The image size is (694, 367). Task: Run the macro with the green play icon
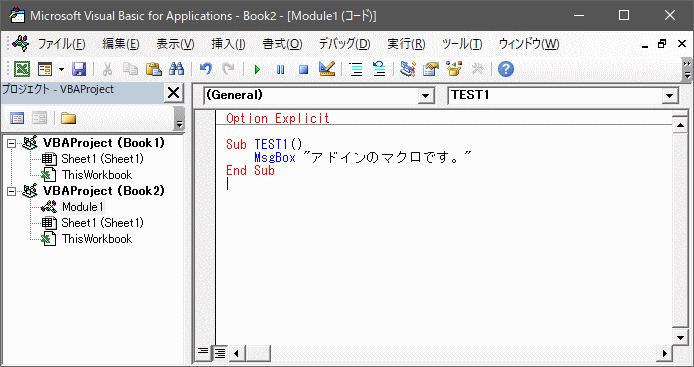[x=257, y=70]
